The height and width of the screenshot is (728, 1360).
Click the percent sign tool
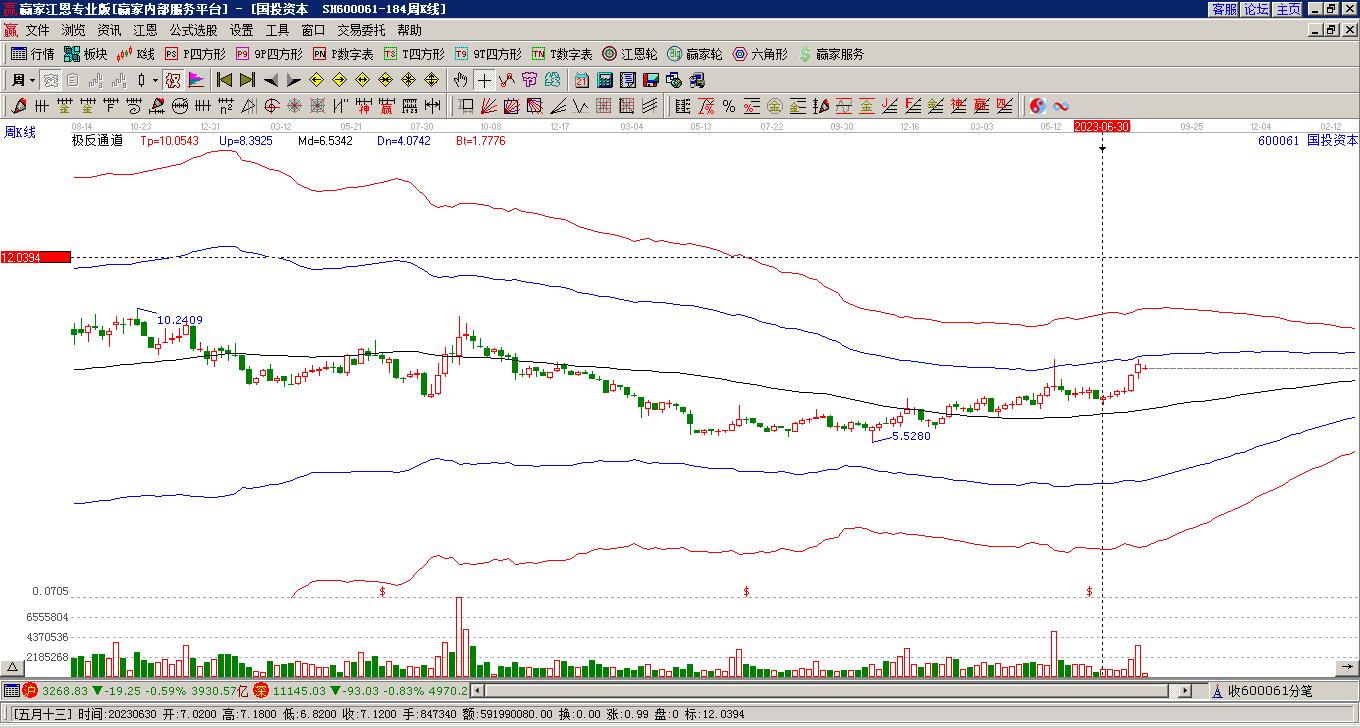(x=729, y=106)
